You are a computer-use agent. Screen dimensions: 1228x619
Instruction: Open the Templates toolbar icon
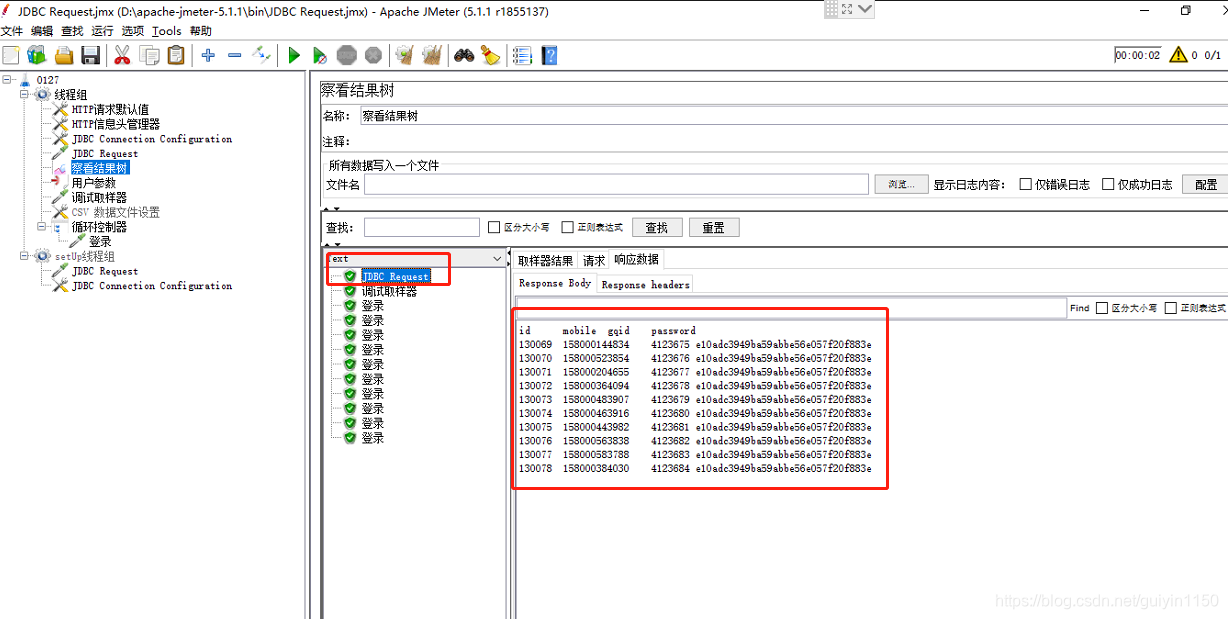point(37,55)
